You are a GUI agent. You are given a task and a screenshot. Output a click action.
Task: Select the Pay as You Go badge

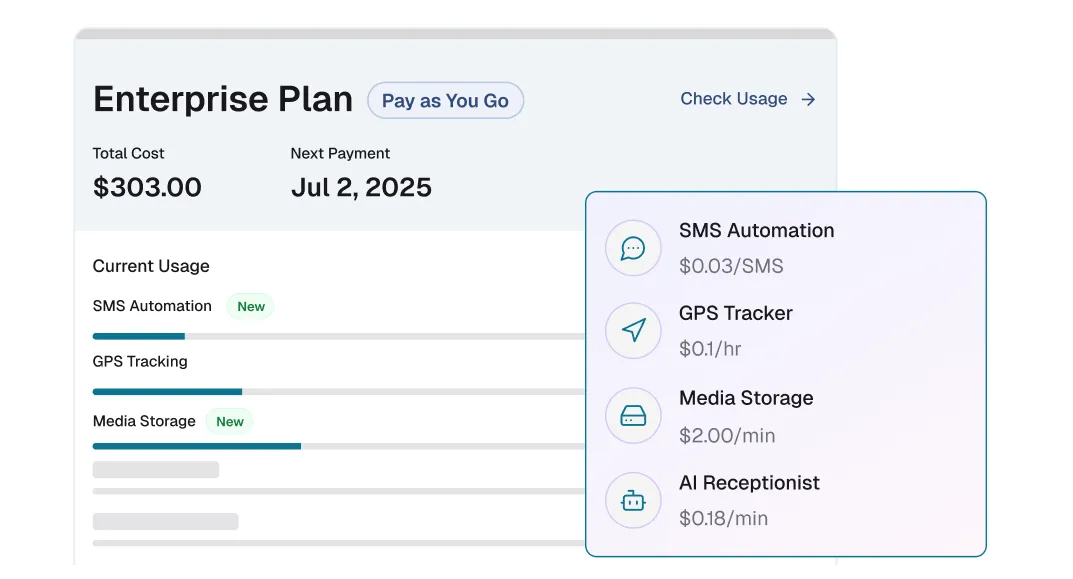coord(445,100)
